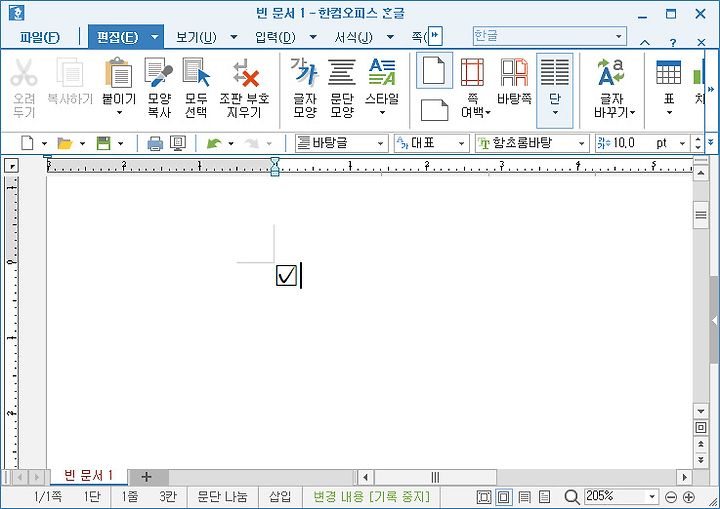
Task: Zoom out with the minus circle icon
Action: coord(671,497)
